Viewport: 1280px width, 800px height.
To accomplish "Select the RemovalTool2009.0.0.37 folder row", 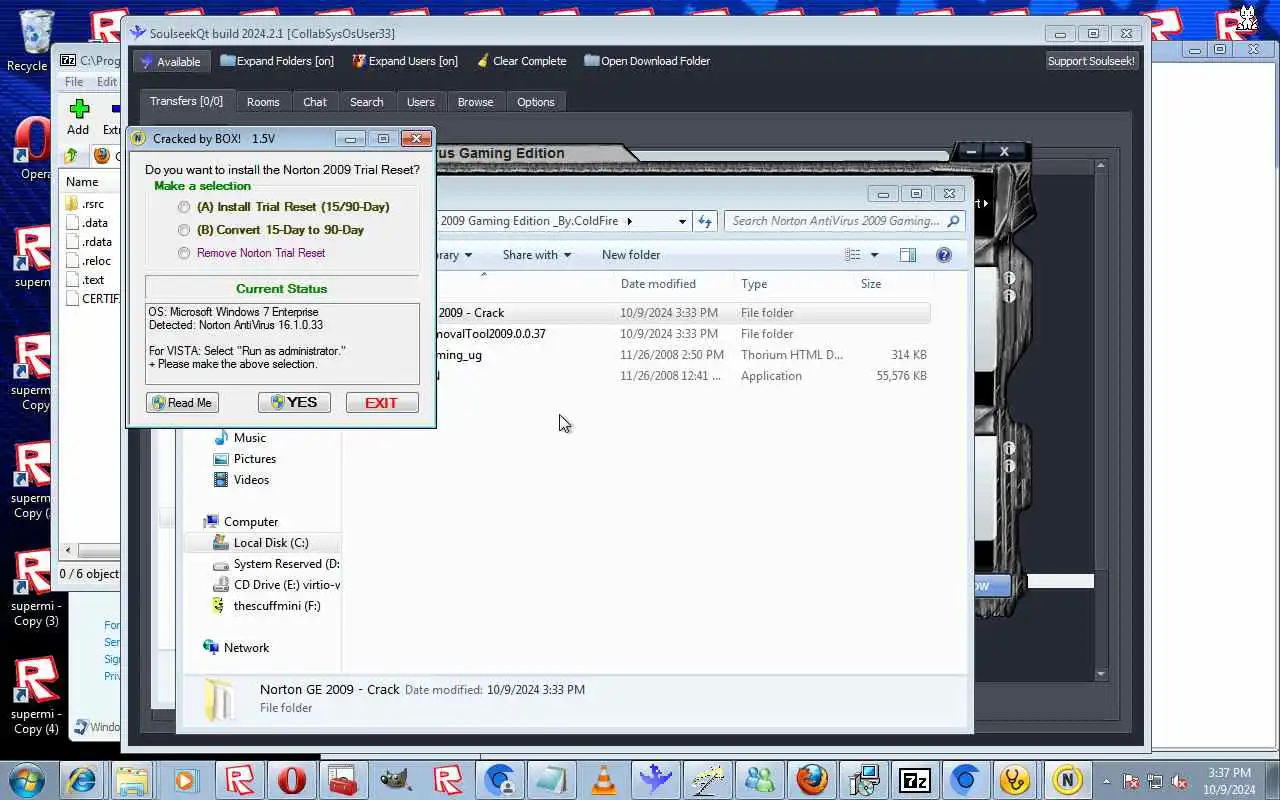I will tap(683, 334).
